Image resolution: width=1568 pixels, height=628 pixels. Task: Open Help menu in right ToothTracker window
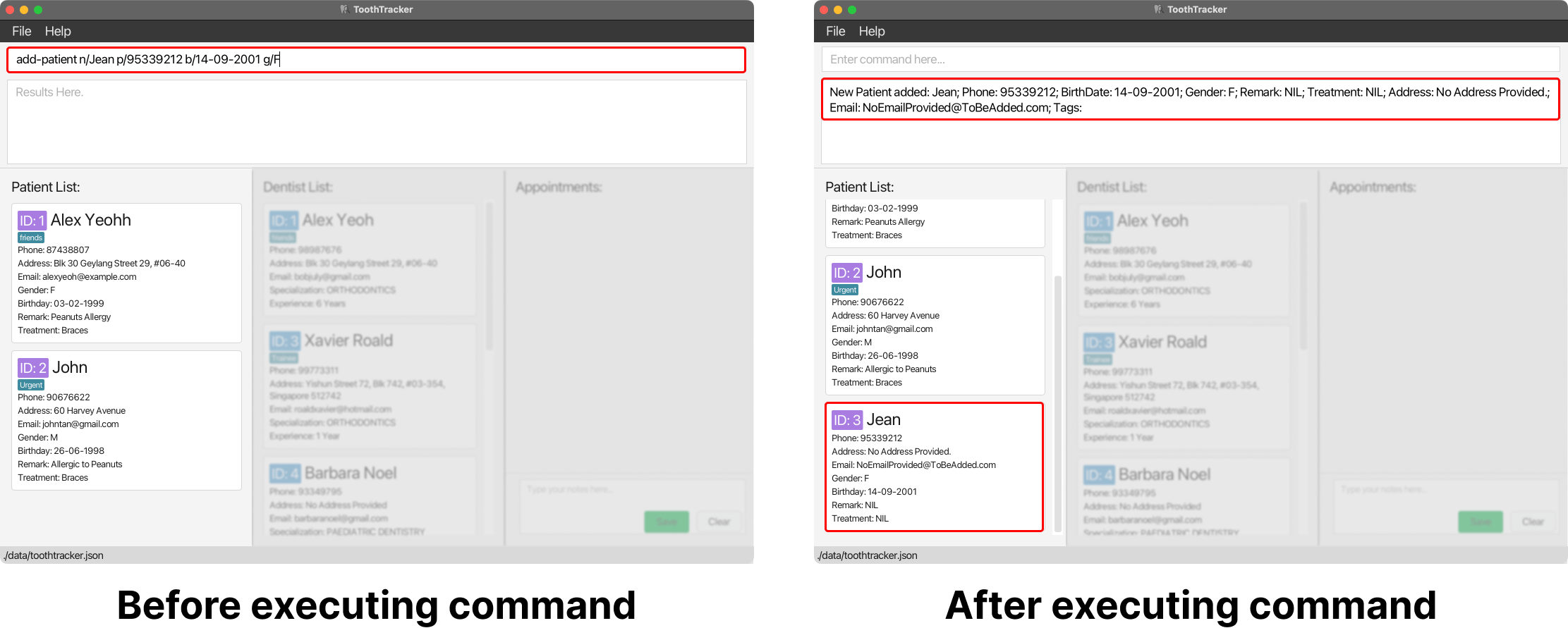click(872, 31)
